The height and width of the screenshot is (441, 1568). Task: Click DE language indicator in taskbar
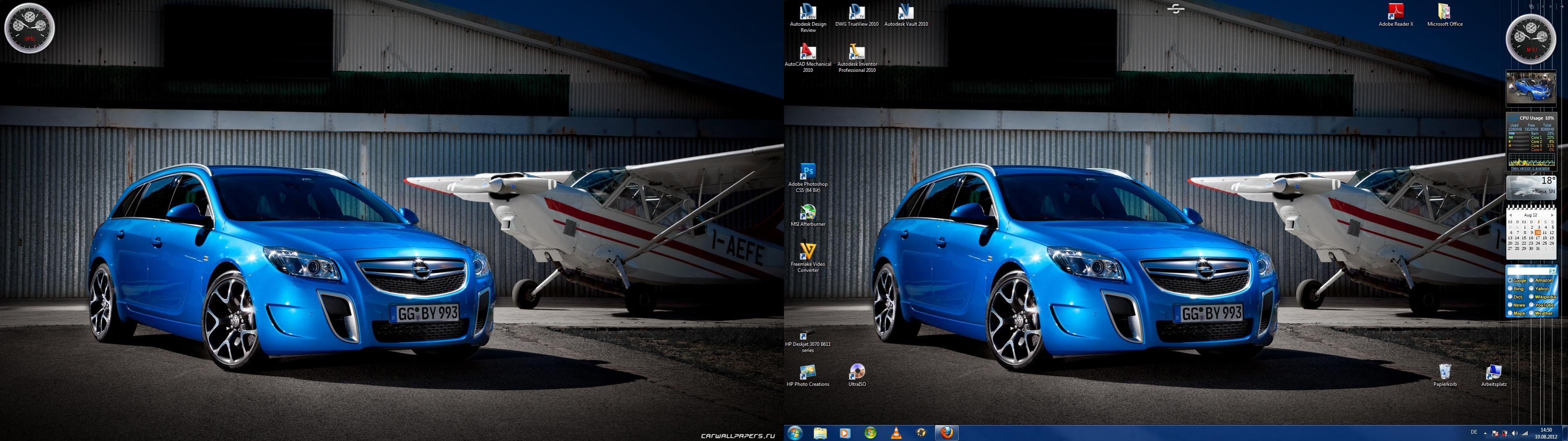point(1474,432)
